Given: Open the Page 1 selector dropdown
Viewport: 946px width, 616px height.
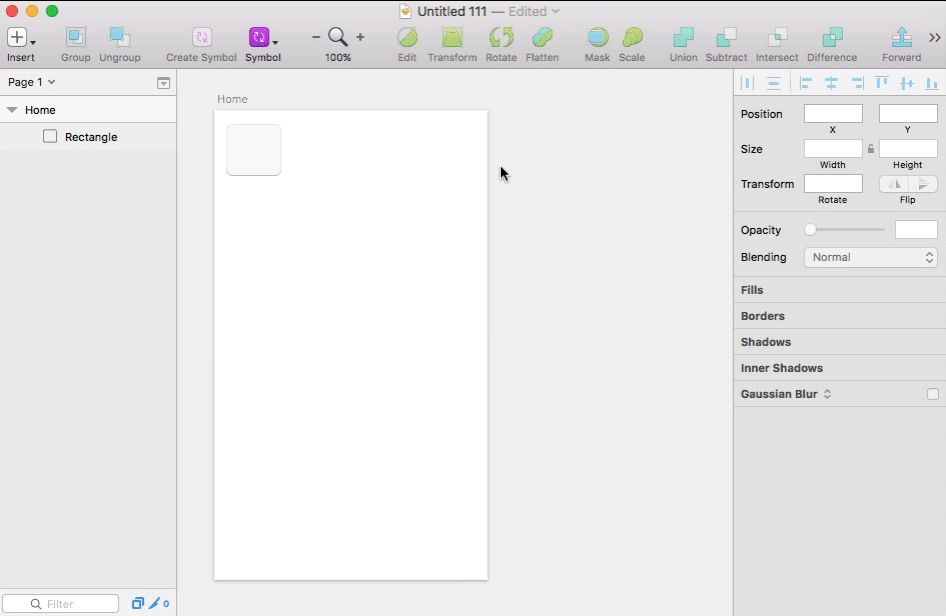Looking at the screenshot, I should coord(31,82).
